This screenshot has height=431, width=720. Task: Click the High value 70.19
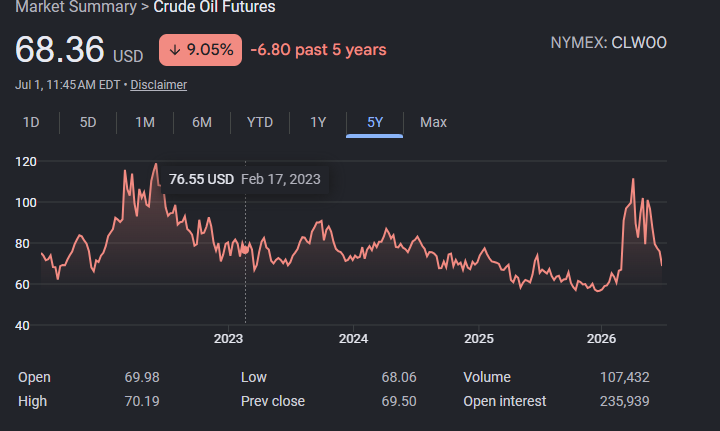(x=142, y=401)
